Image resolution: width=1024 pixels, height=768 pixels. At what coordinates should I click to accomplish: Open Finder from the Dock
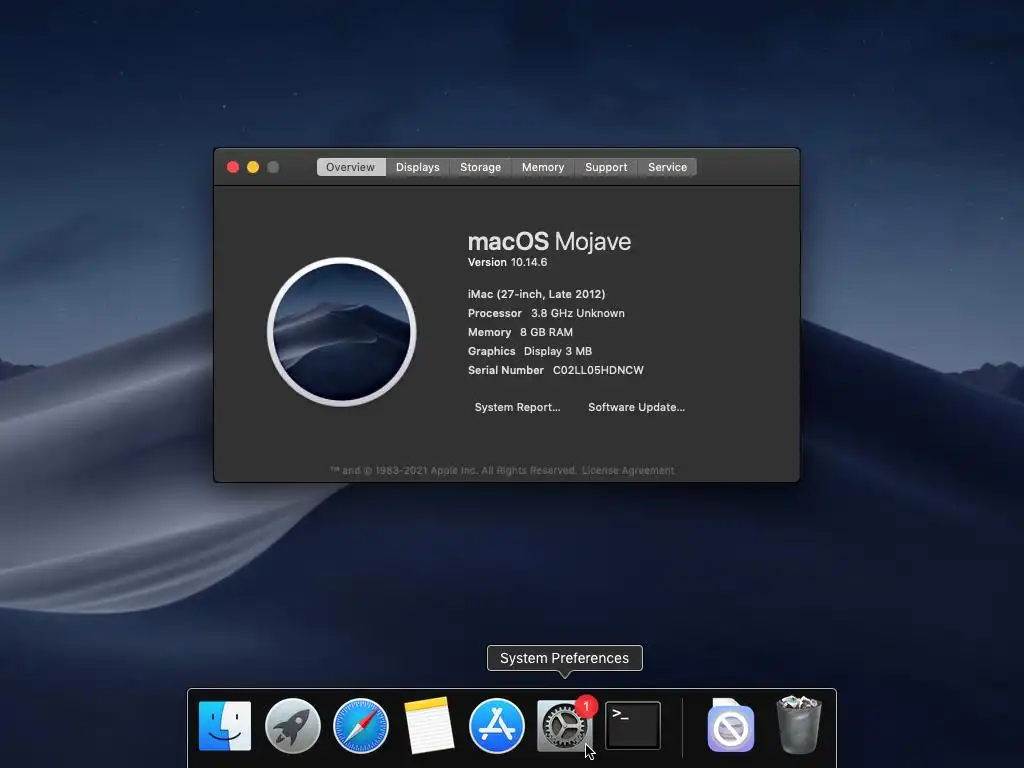225,726
